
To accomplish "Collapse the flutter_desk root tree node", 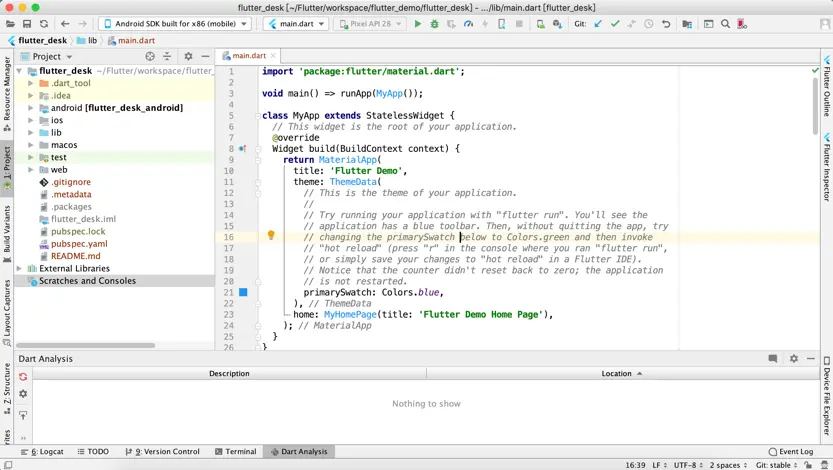I will pos(19,71).
